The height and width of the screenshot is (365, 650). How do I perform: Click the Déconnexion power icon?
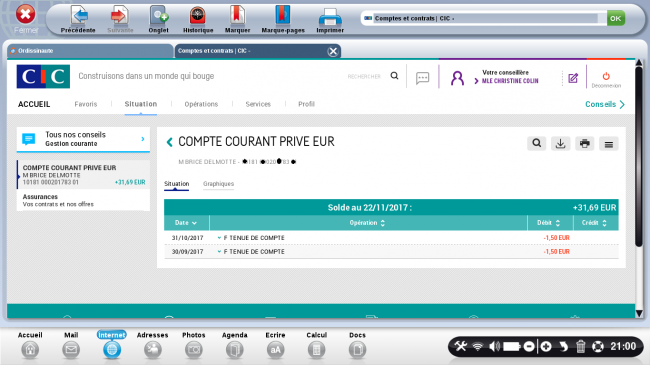point(606,76)
